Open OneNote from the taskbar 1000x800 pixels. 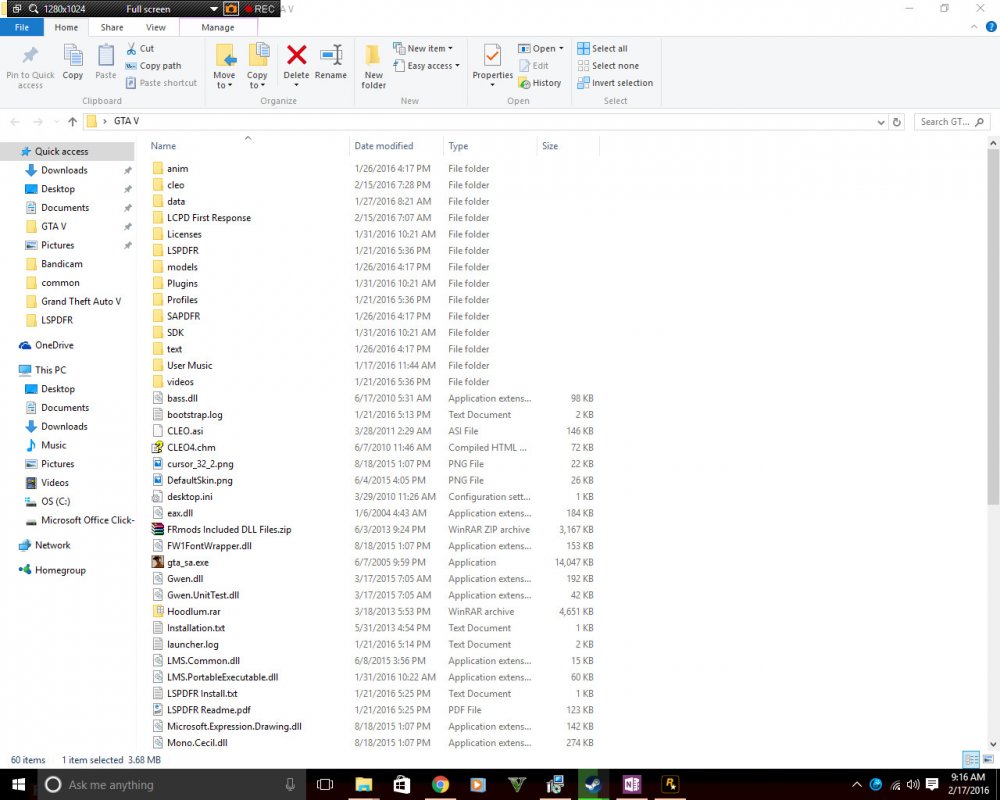click(631, 784)
